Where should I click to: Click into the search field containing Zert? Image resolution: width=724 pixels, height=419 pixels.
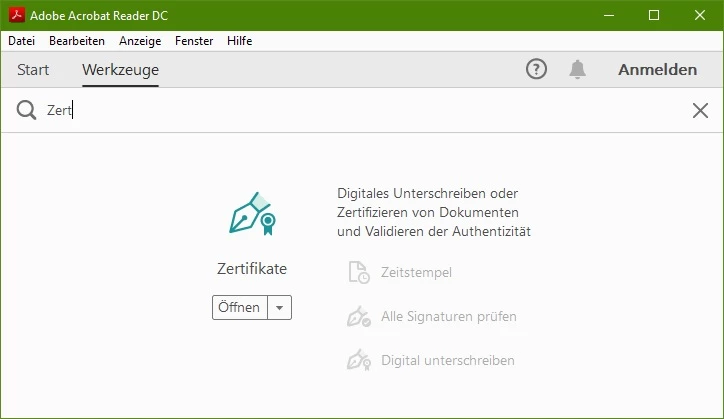pos(360,110)
